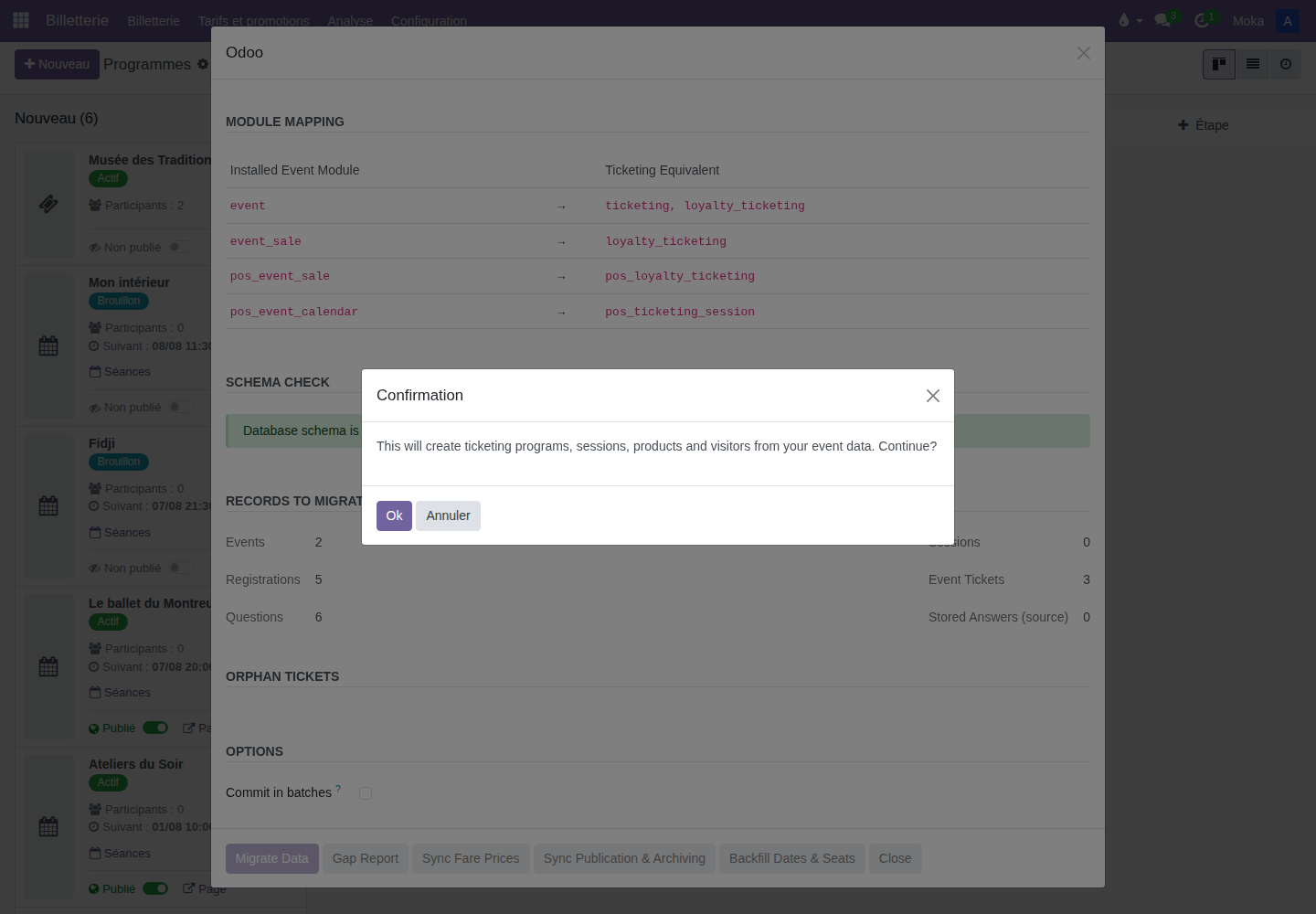Open the activities clock icon in the top bar
The height and width of the screenshot is (914, 1316).
[1202, 20]
